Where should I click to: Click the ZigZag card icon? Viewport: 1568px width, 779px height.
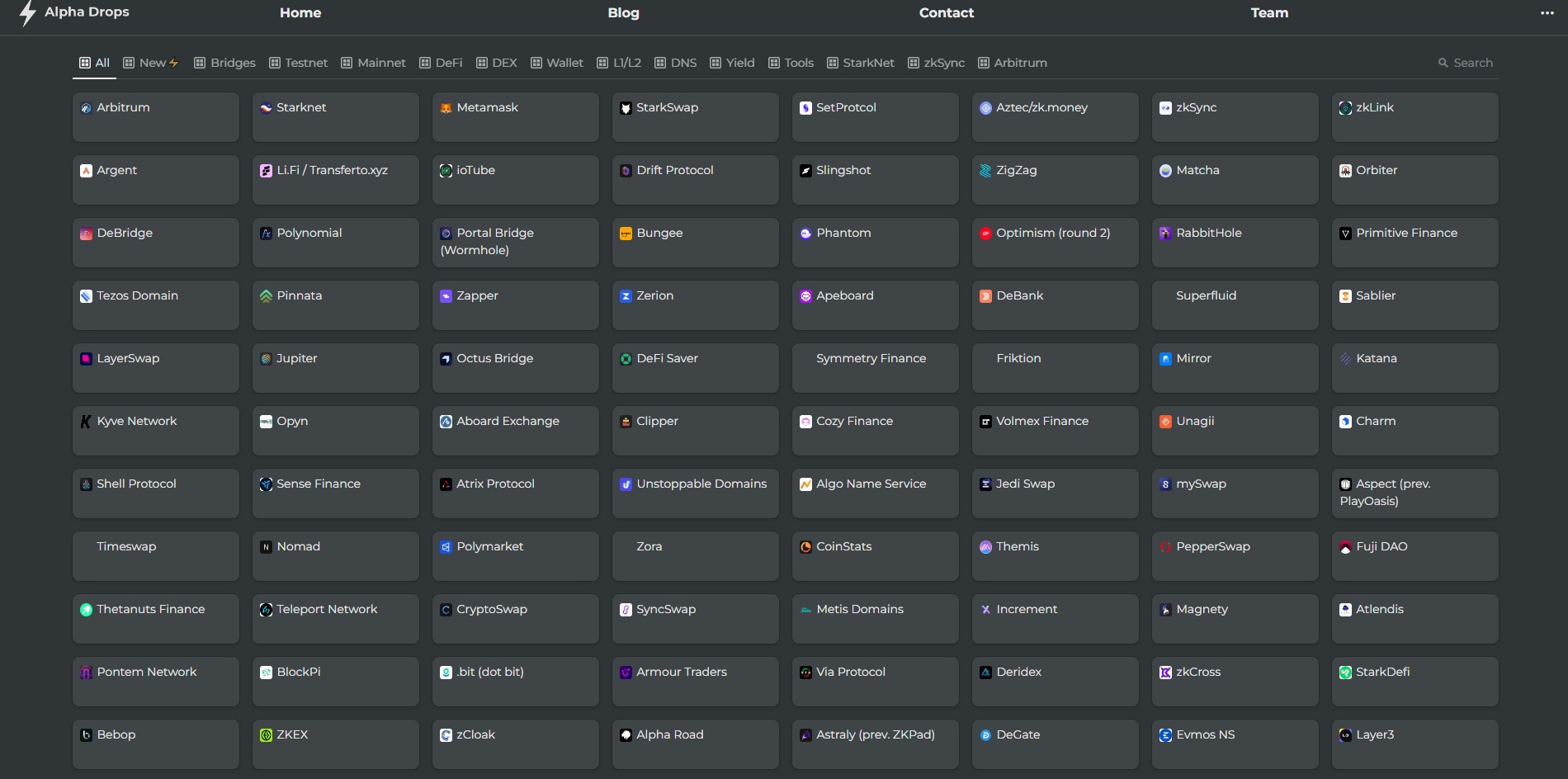(x=985, y=171)
